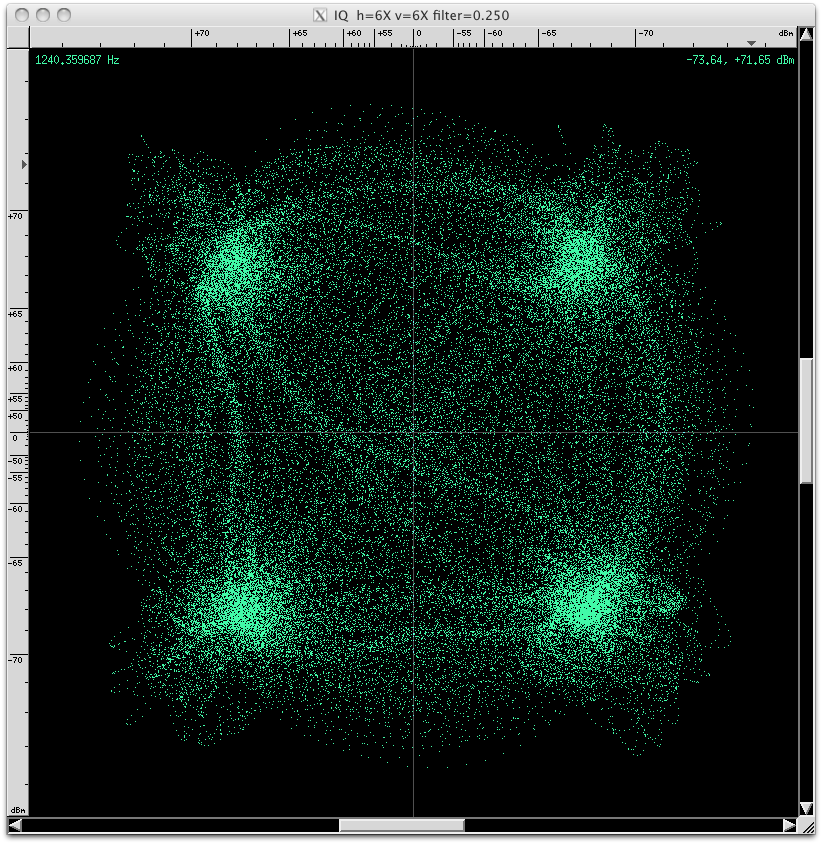Screen dimensions: 822x844
Task: Click the triangle marker on the top ruler
Action: (752, 43)
